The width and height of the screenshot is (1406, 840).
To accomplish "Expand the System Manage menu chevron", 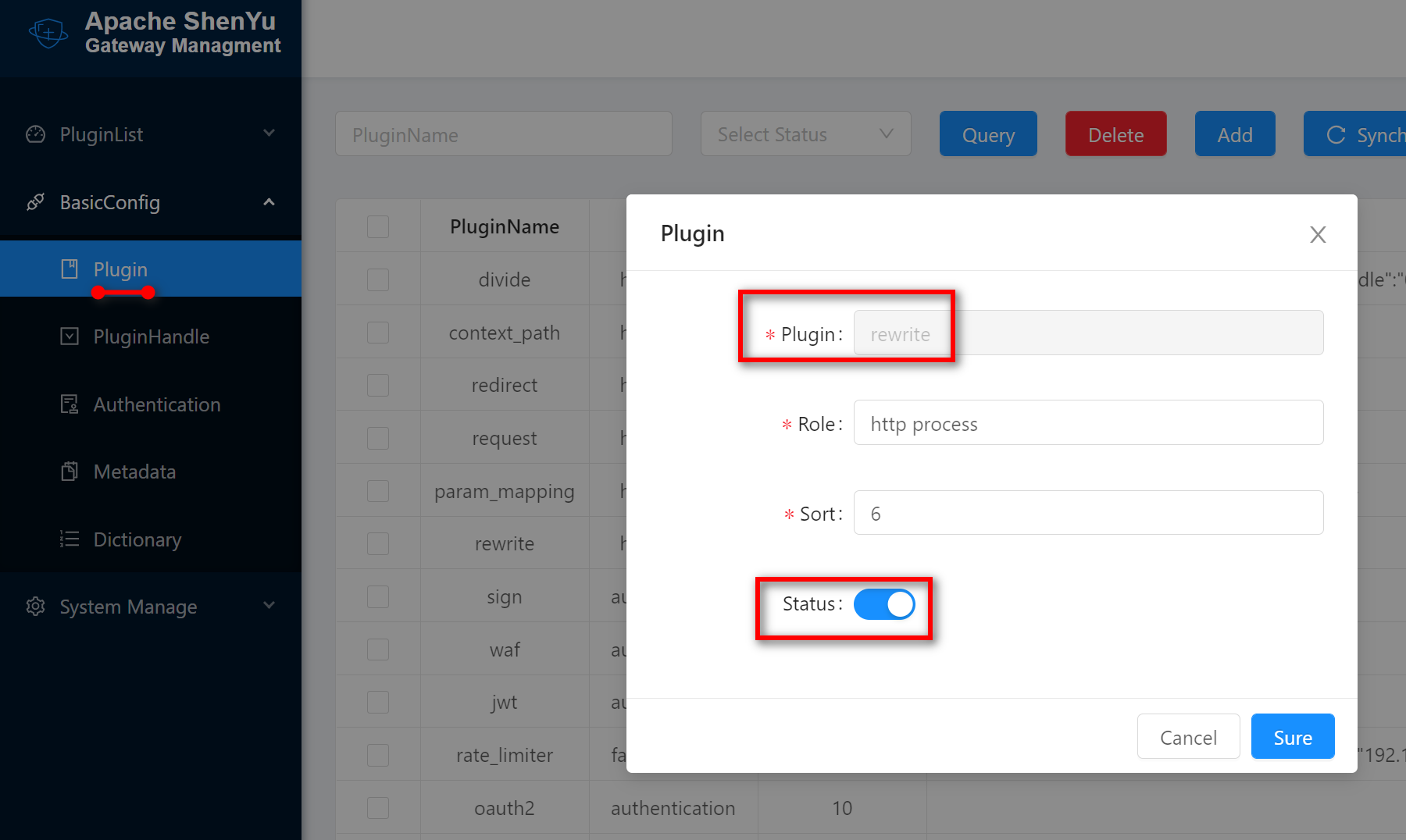I will coord(269,606).
